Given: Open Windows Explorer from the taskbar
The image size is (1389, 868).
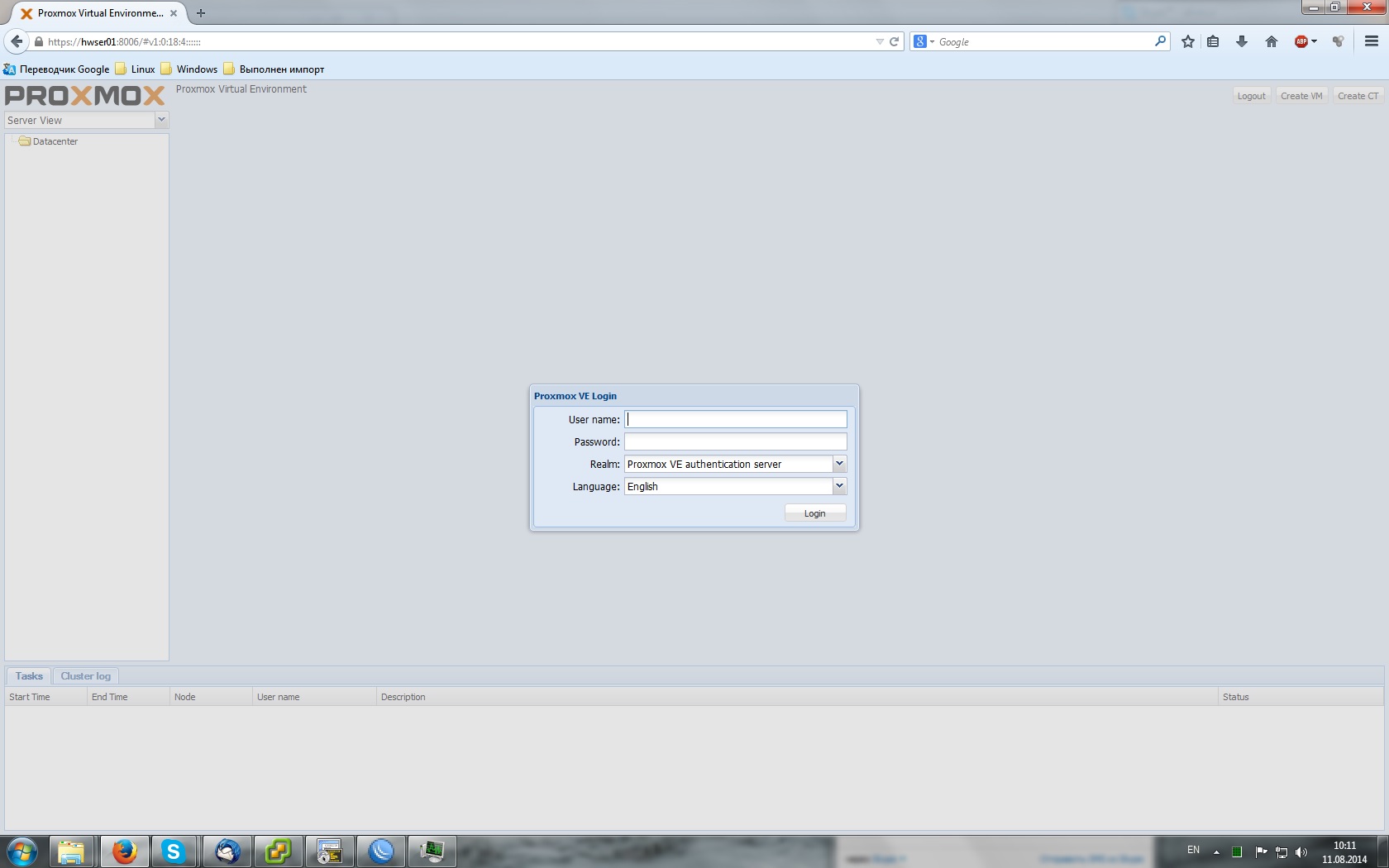Looking at the screenshot, I should [x=72, y=851].
